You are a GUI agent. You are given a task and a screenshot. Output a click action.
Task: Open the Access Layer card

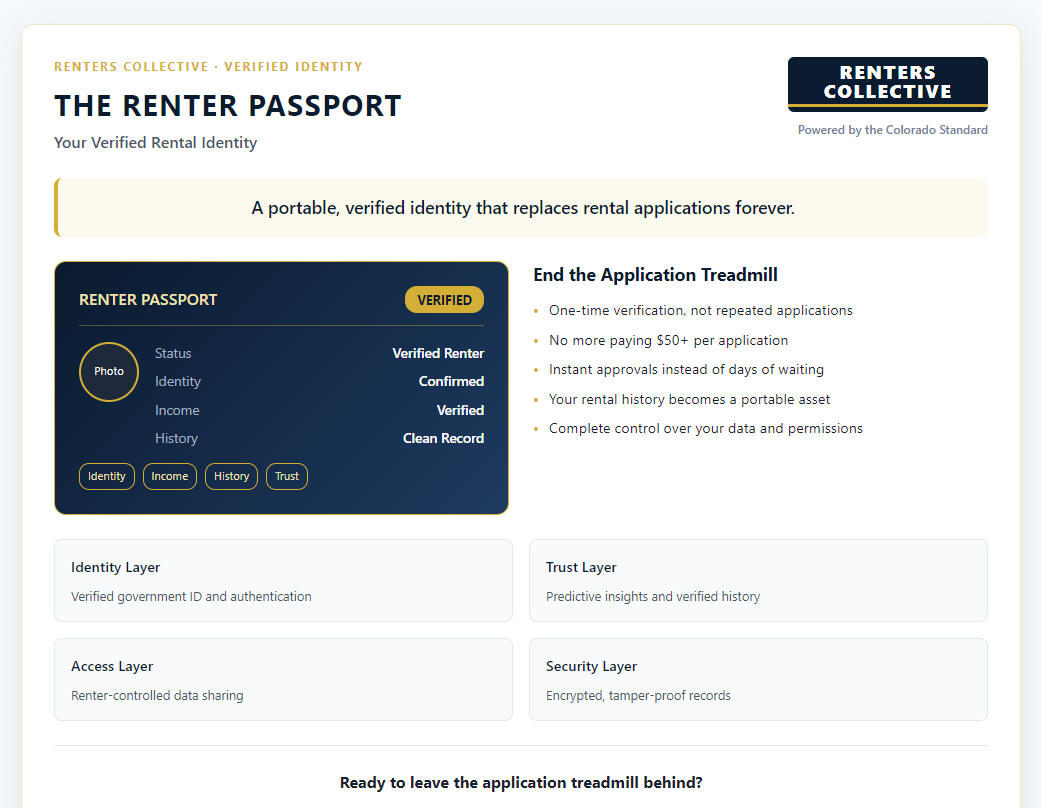[x=283, y=680]
